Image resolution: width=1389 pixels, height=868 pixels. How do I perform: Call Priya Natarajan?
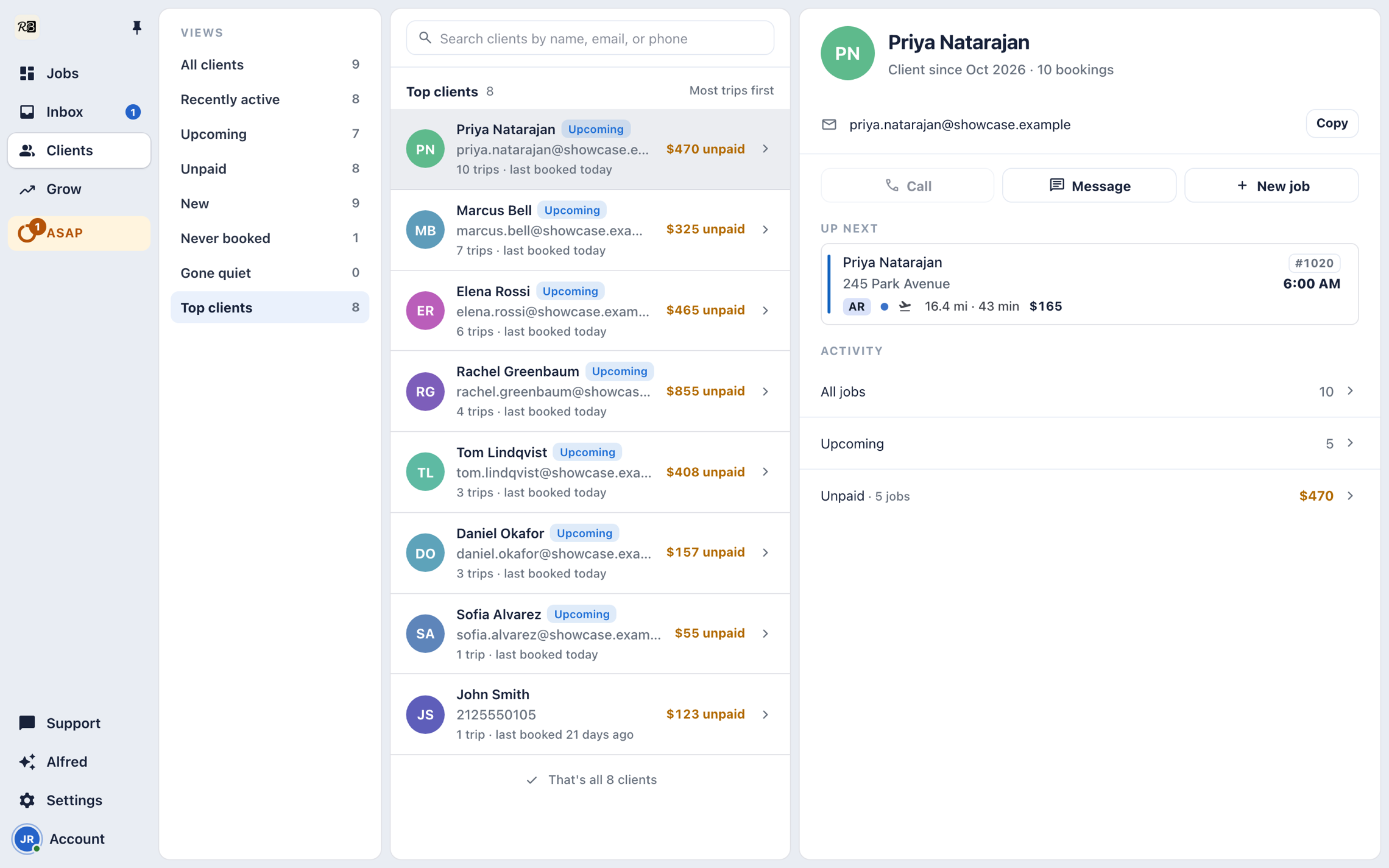pos(907,186)
